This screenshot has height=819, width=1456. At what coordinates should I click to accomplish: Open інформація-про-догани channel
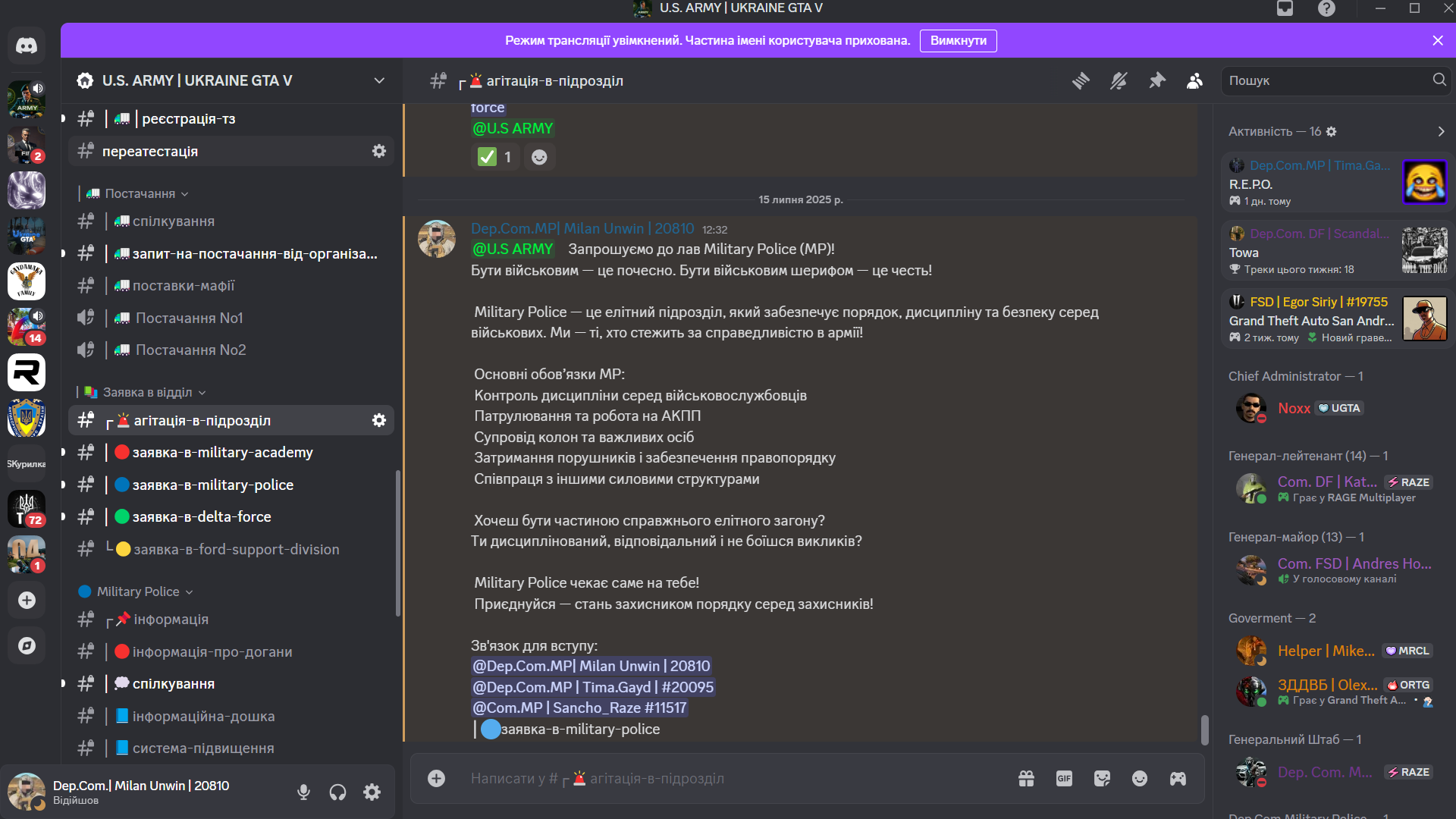point(231,651)
